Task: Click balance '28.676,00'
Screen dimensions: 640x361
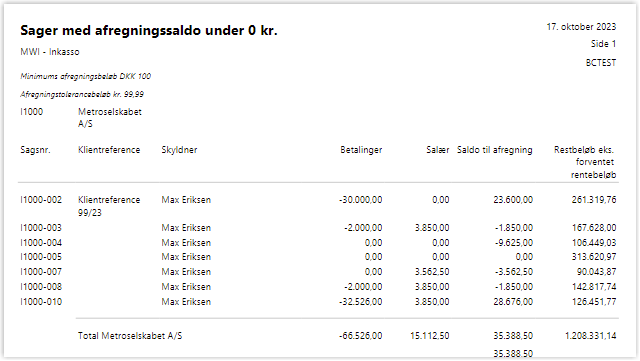Action: pyautogui.click(x=513, y=302)
